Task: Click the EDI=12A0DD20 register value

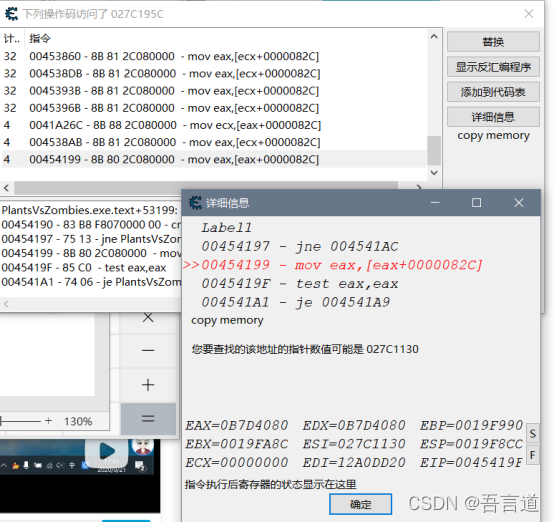Action: coord(354,463)
